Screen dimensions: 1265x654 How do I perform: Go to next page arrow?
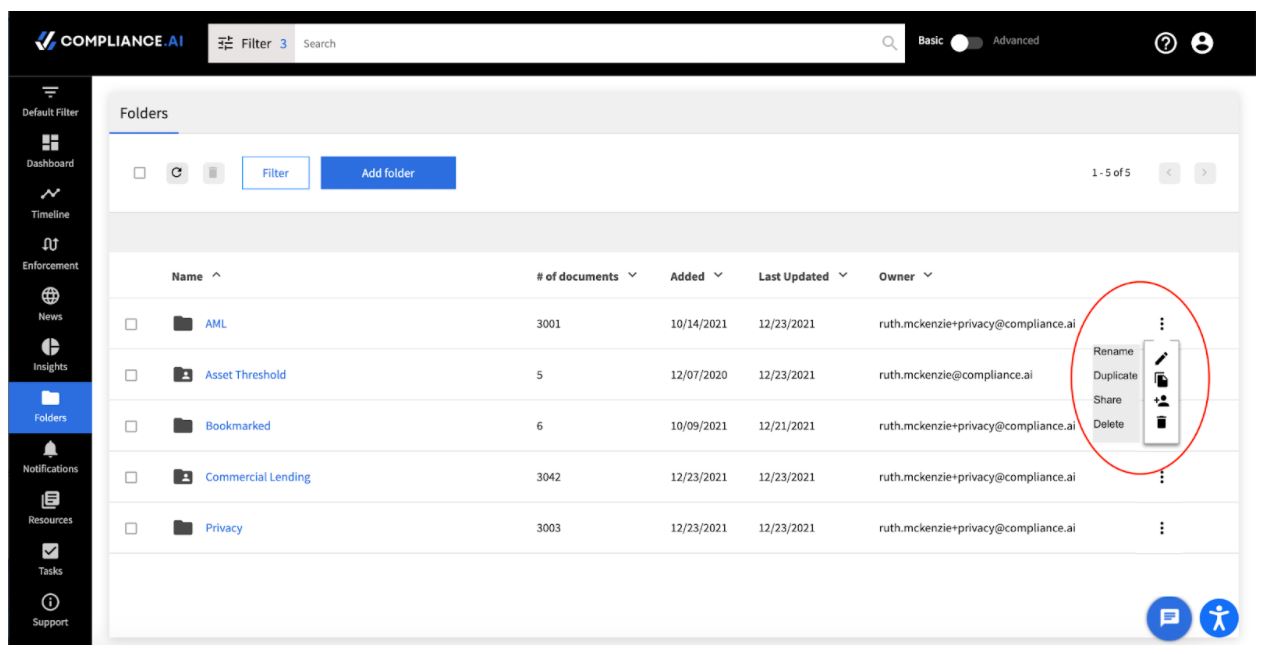tap(1205, 173)
